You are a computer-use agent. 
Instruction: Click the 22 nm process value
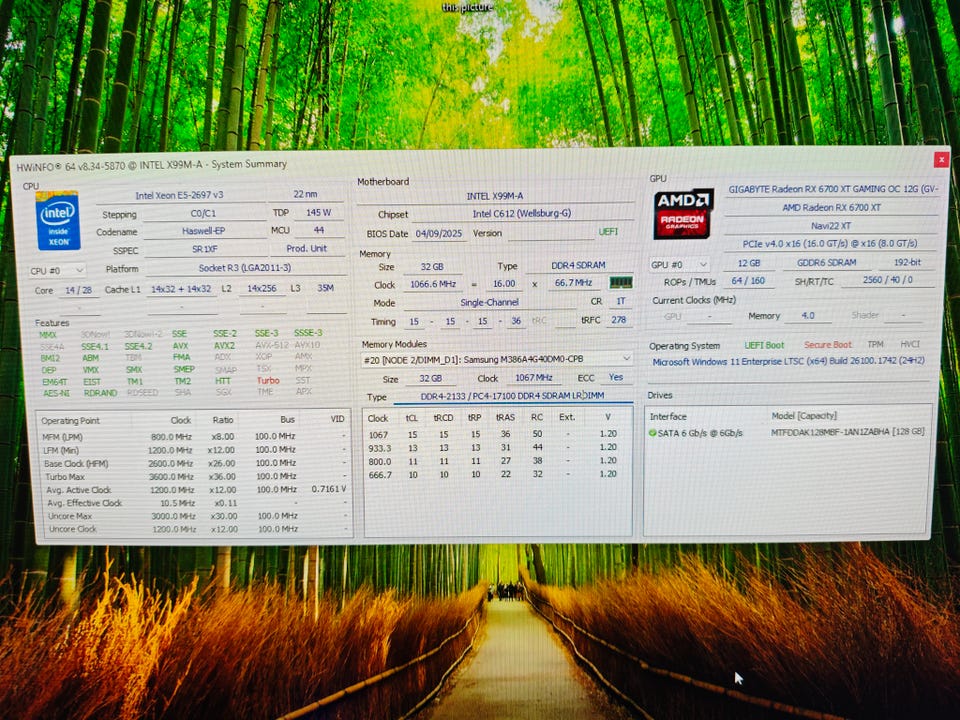point(305,194)
